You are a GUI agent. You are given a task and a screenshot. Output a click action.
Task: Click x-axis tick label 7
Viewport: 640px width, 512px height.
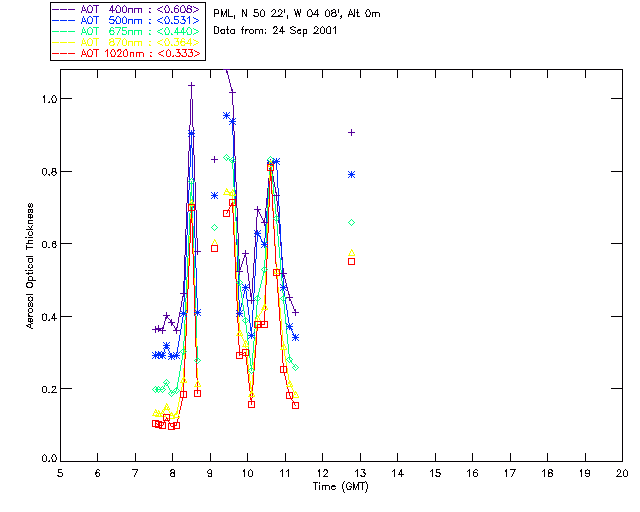pos(135,473)
